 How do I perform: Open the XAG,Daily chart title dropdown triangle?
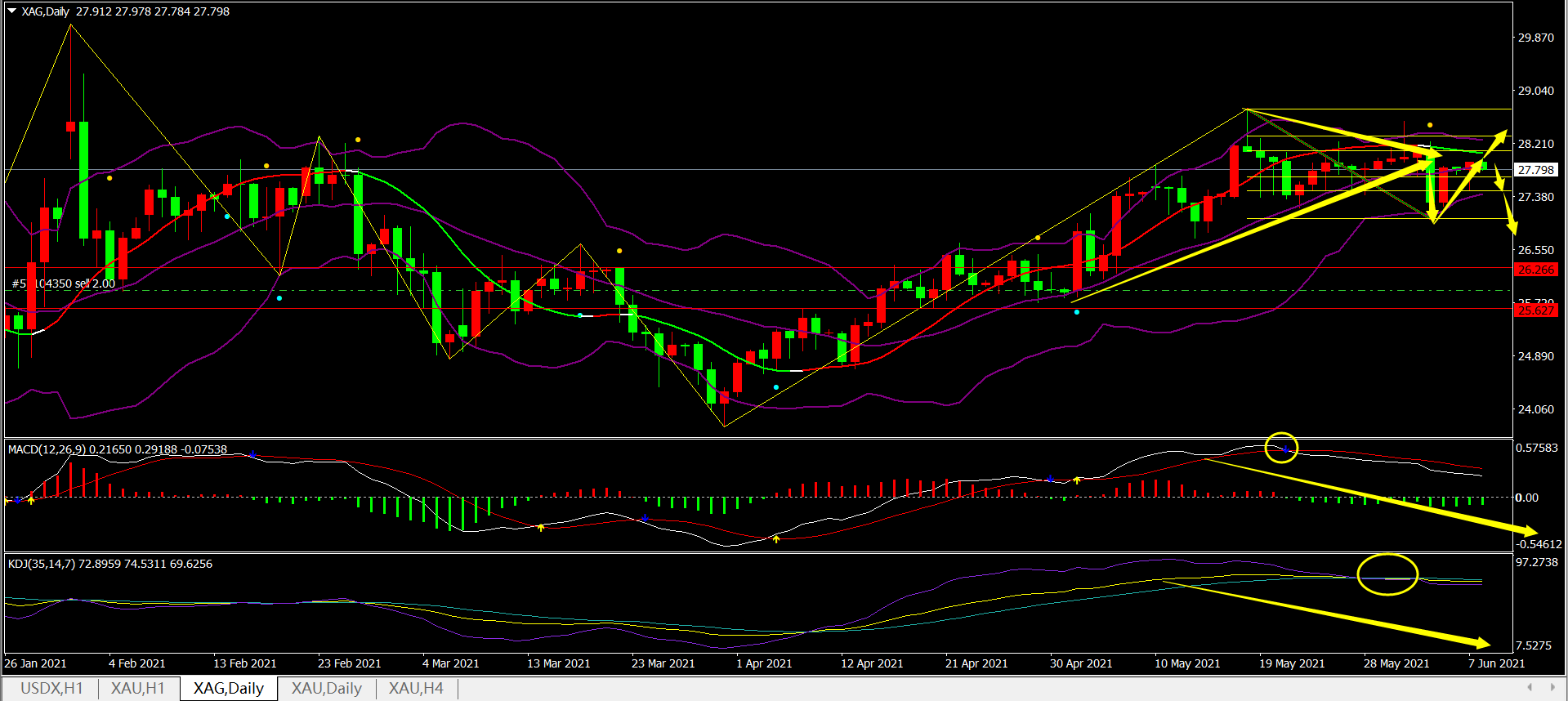pyautogui.click(x=11, y=11)
